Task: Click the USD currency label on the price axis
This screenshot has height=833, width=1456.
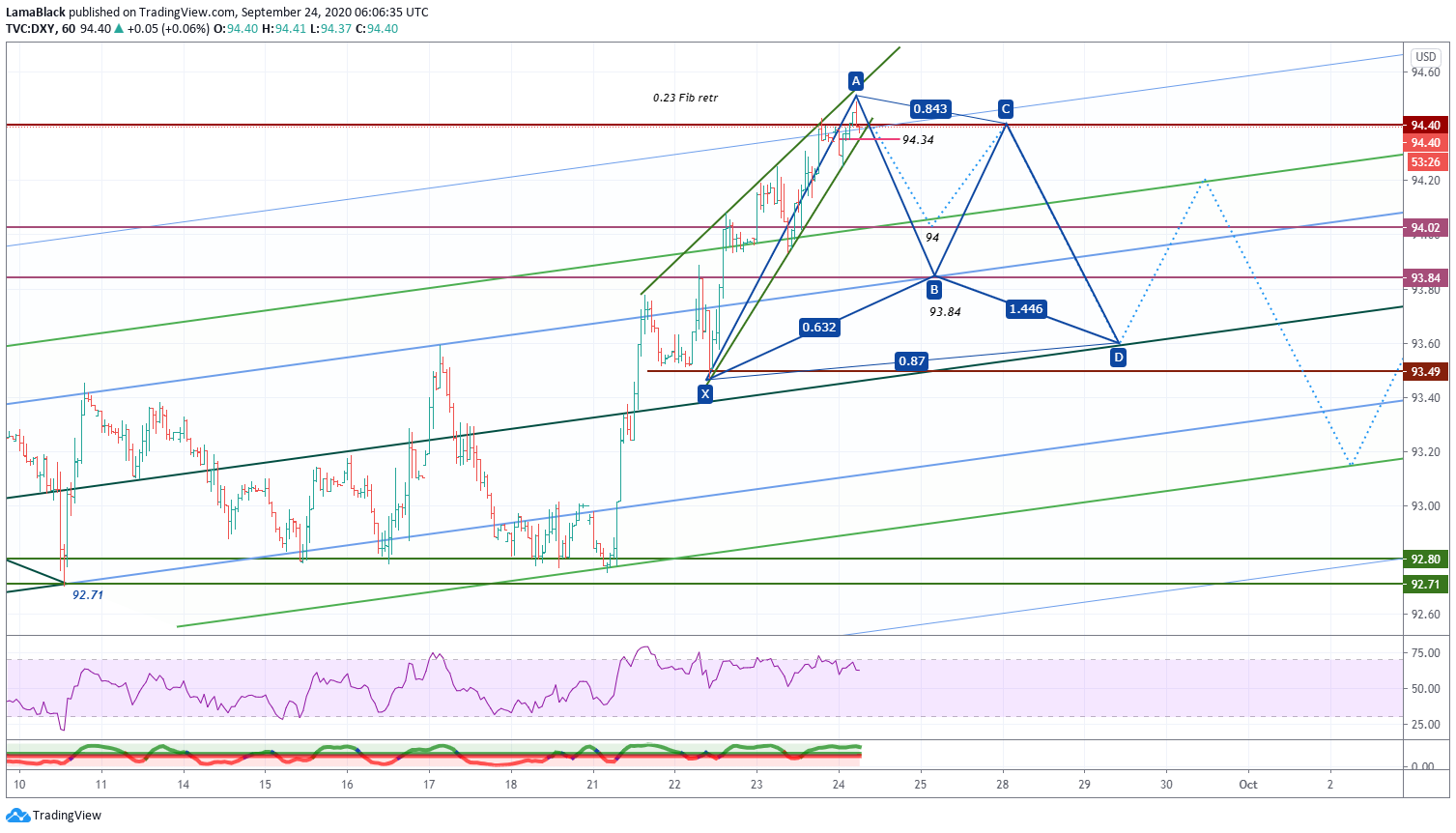Action: pyautogui.click(x=1426, y=56)
